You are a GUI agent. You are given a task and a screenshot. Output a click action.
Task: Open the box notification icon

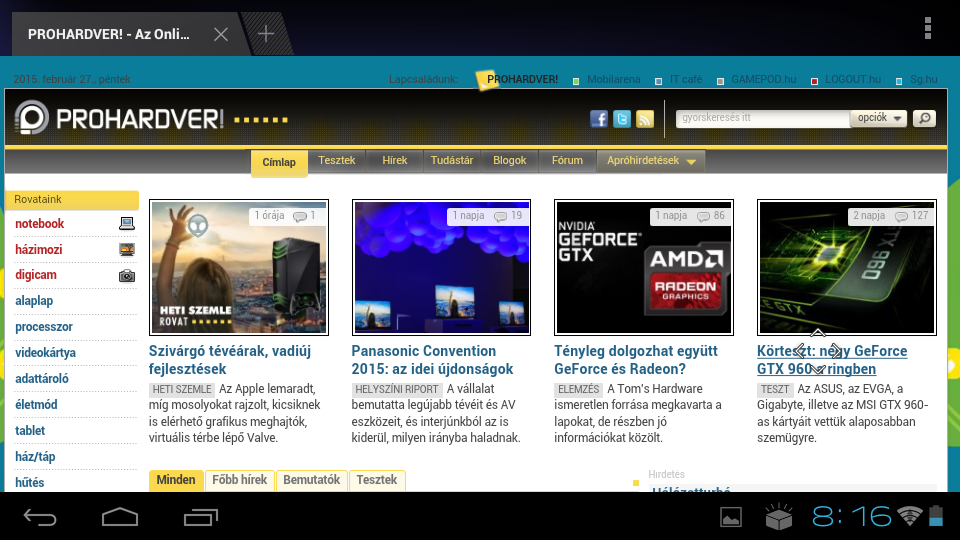[x=779, y=517]
